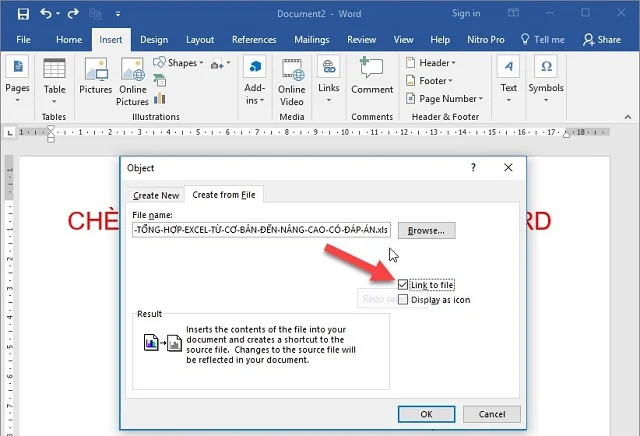Click Sign in
Viewport: 640px width, 436px height.
[466, 13]
